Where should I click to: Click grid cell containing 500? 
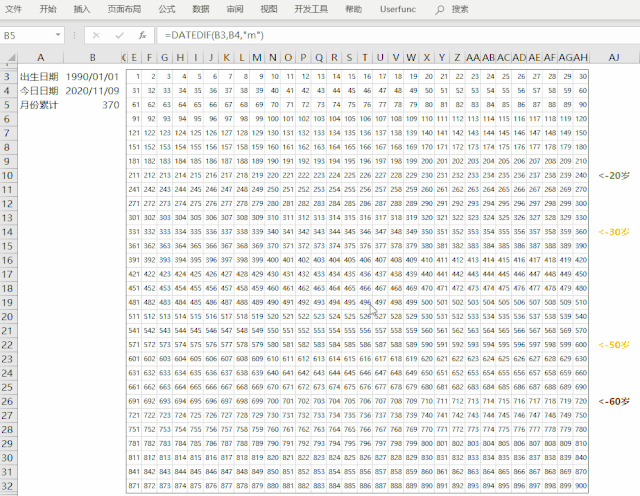coord(427,302)
